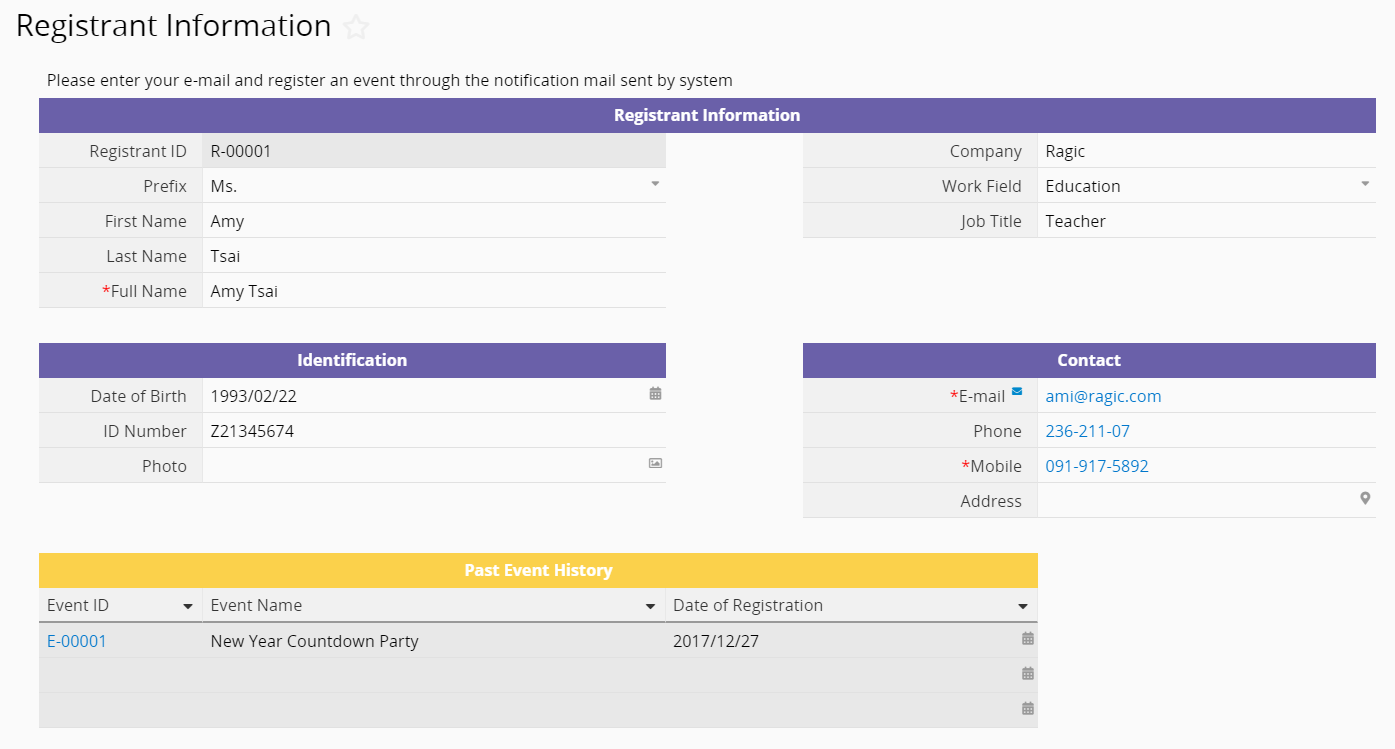
Task: Open the Event ID column sort menu
Action: click(187, 607)
